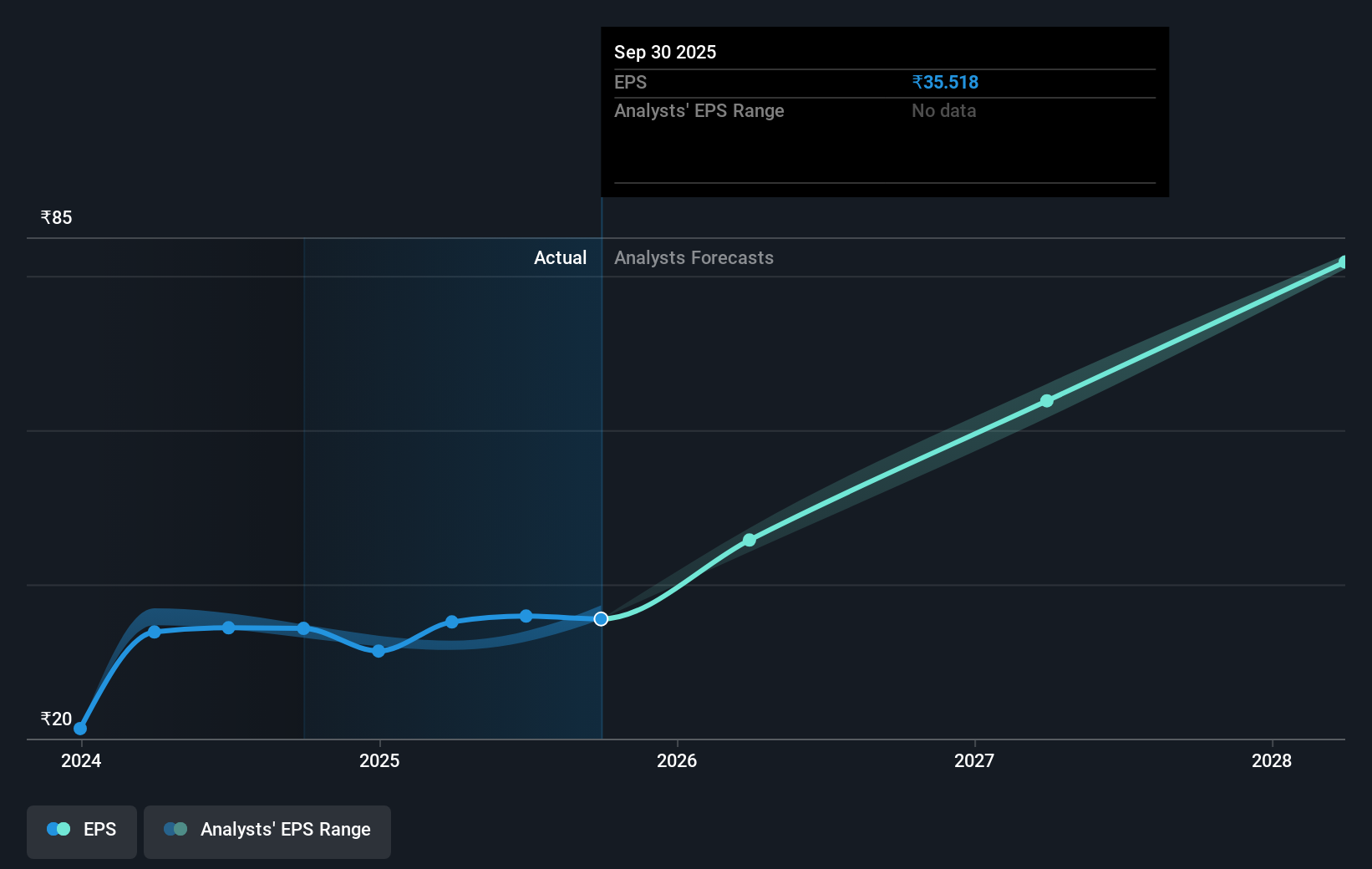Click the ₹35.518 EPS value link

(945, 82)
